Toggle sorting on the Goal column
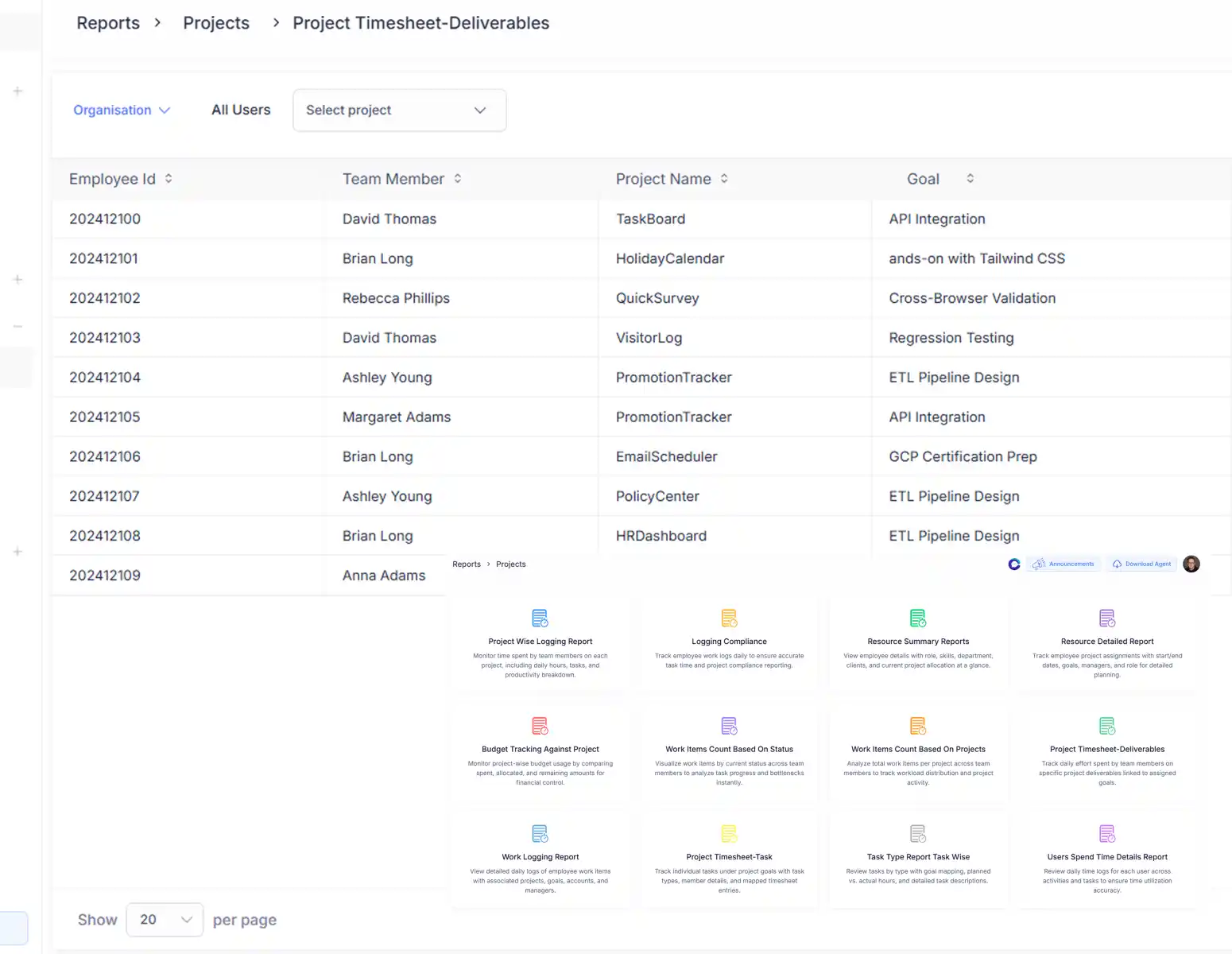This screenshot has width=1232, height=954. pos(970,179)
